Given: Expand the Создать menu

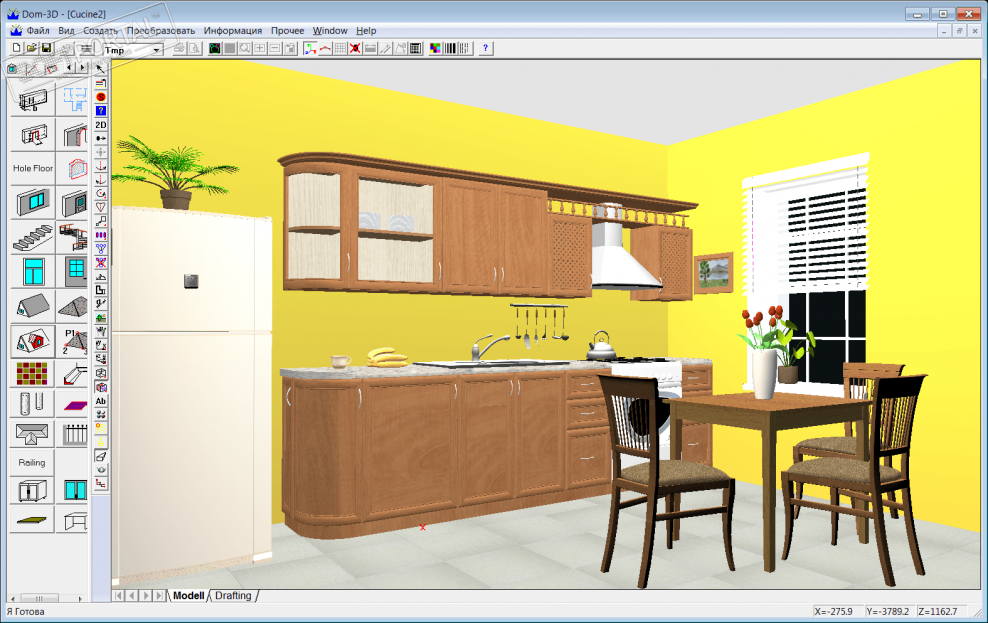Looking at the screenshot, I should [x=100, y=31].
